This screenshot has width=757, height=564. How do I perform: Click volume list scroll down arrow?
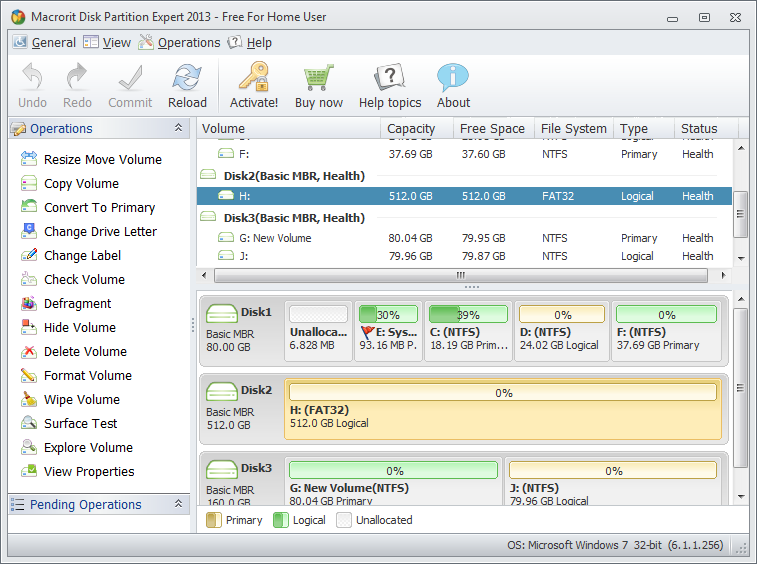coord(741,258)
